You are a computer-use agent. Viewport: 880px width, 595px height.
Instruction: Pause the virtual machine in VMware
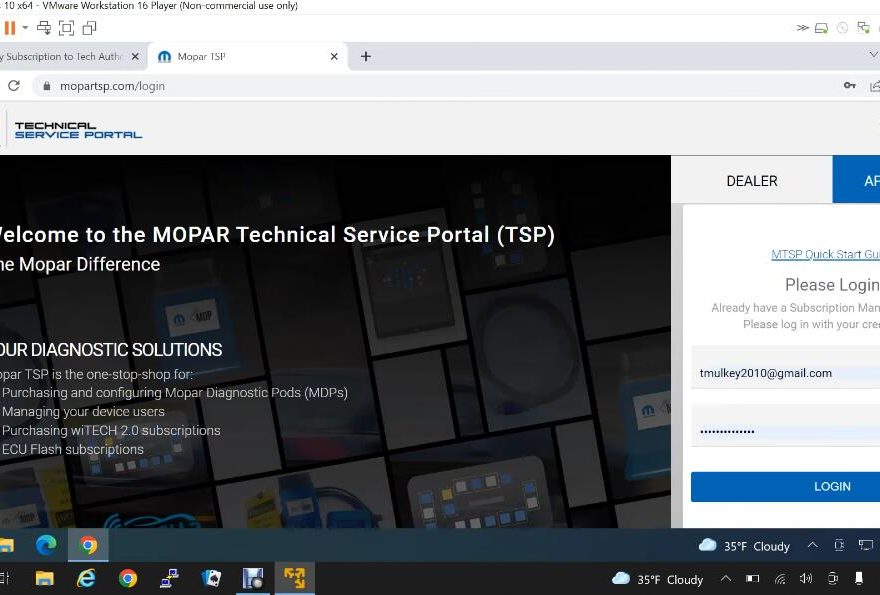[x=10, y=28]
